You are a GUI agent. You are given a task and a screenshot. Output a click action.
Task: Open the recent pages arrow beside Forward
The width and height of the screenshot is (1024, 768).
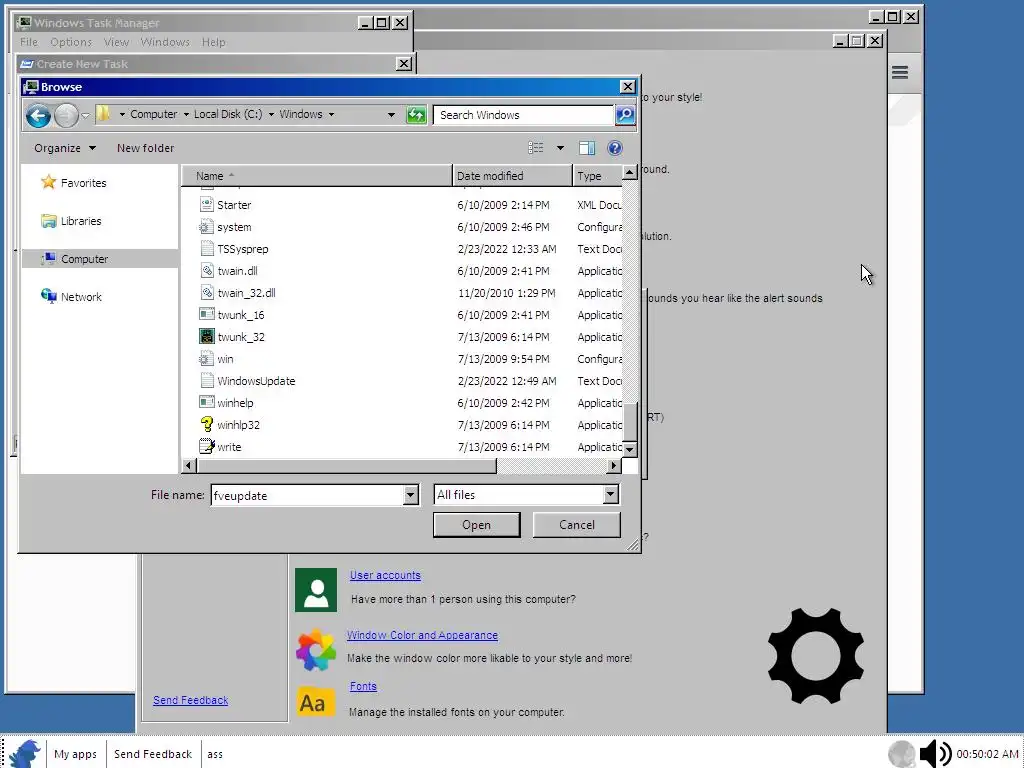coord(85,116)
